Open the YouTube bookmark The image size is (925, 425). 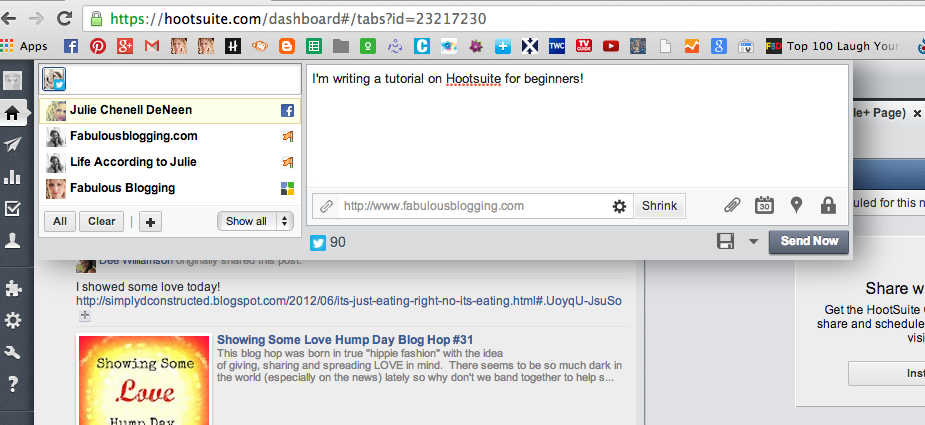point(611,46)
